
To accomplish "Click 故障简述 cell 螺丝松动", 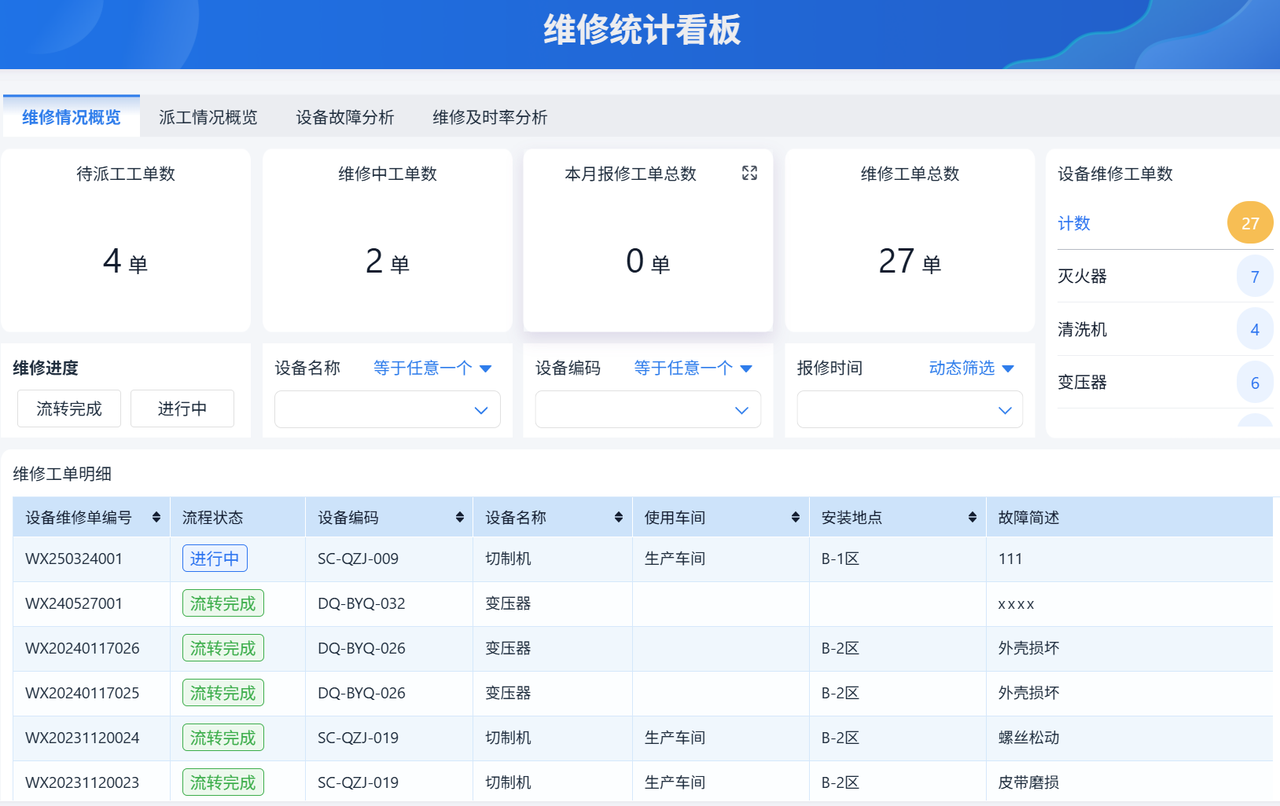I will [x=1029, y=738].
